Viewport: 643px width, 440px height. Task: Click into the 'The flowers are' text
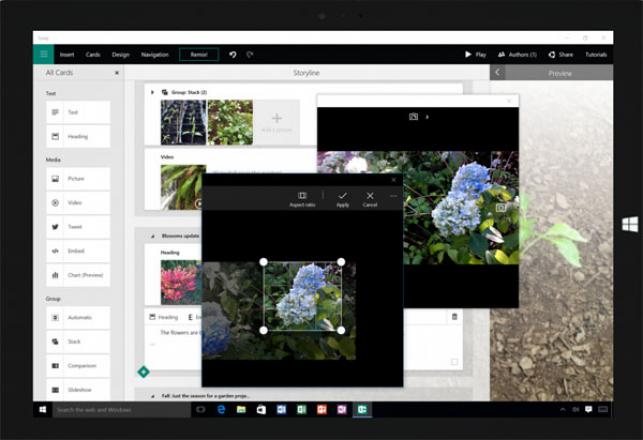pos(179,333)
